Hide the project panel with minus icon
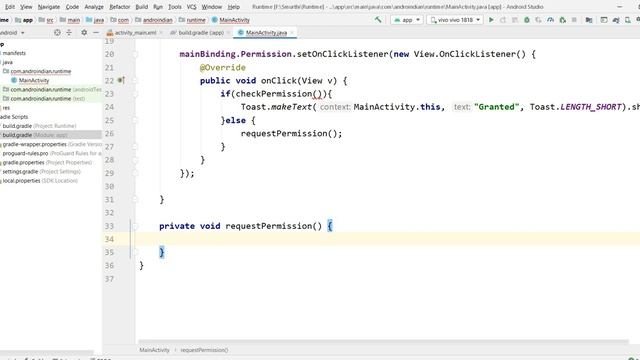This screenshot has height=360, width=640. (96, 32)
